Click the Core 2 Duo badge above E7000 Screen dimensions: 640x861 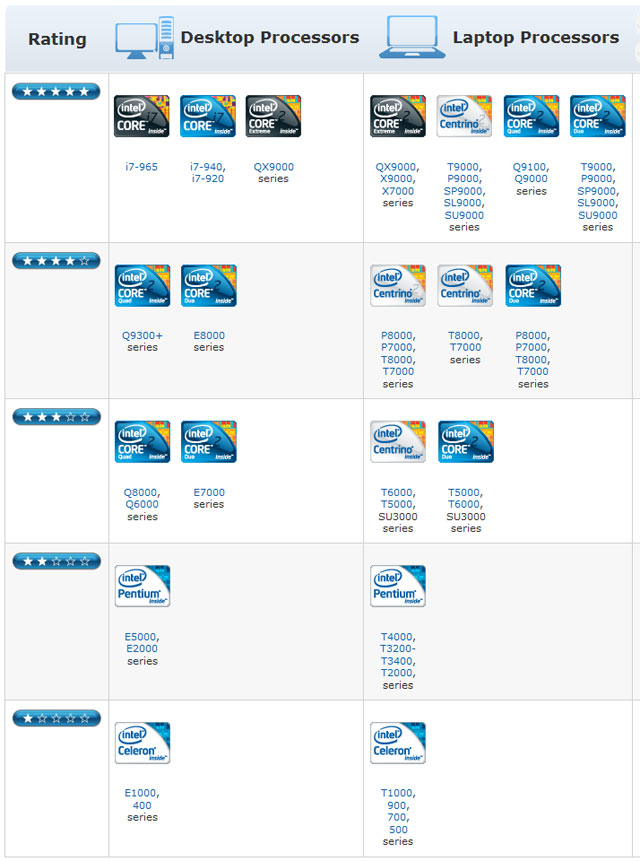pos(209,441)
